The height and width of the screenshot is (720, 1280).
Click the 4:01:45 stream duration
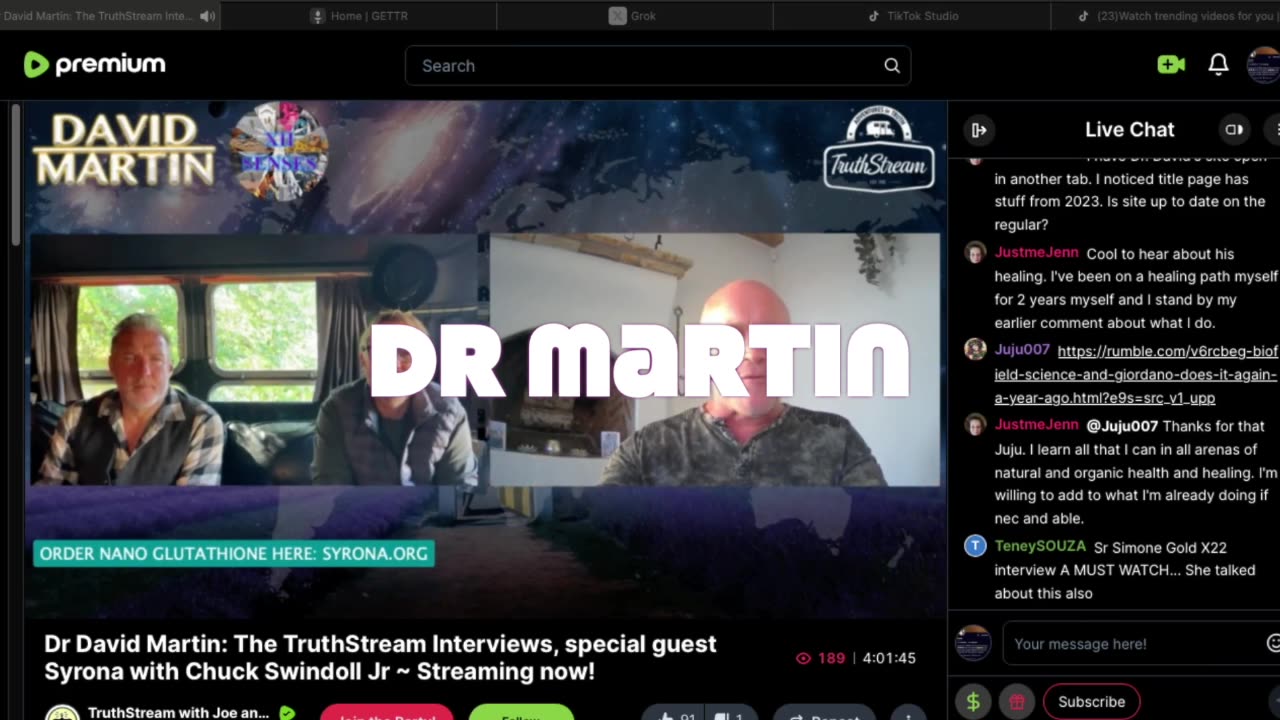(889, 658)
